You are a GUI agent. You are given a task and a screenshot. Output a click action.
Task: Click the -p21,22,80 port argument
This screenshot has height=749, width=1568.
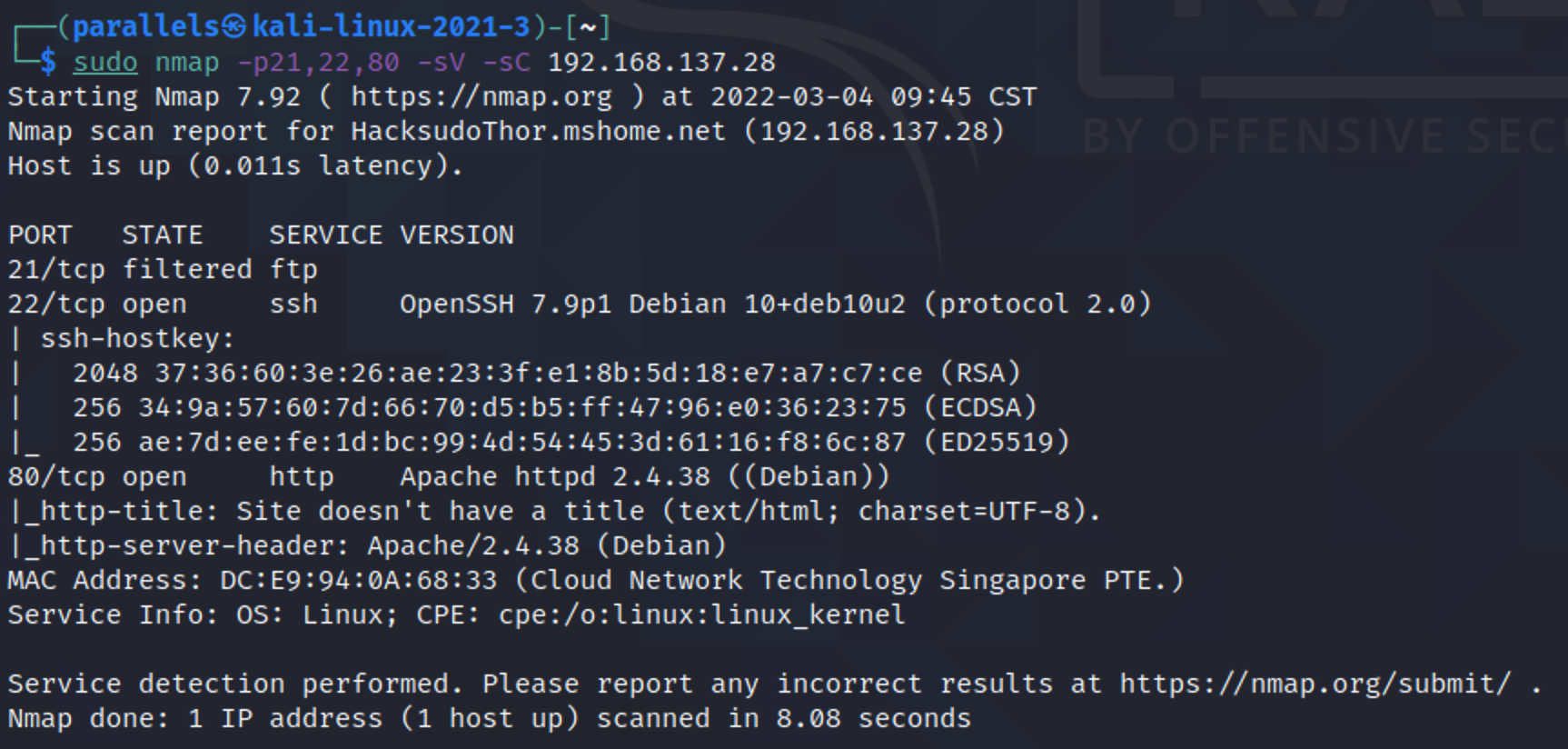318,62
